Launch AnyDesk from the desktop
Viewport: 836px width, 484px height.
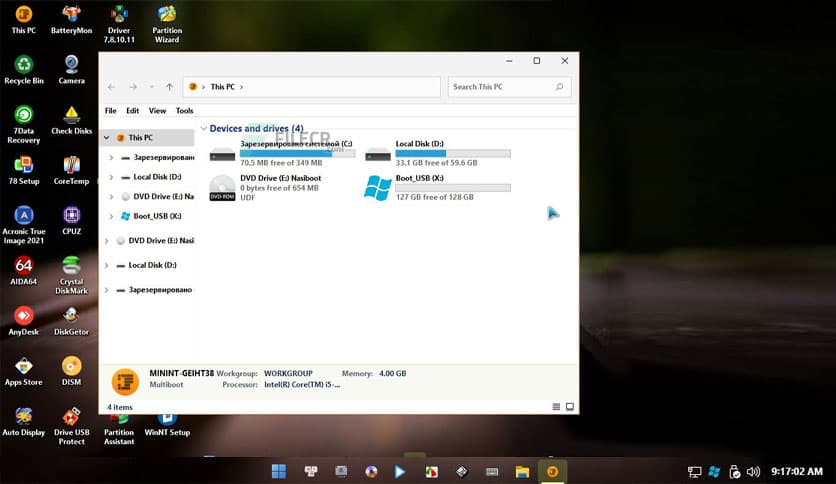point(24,316)
